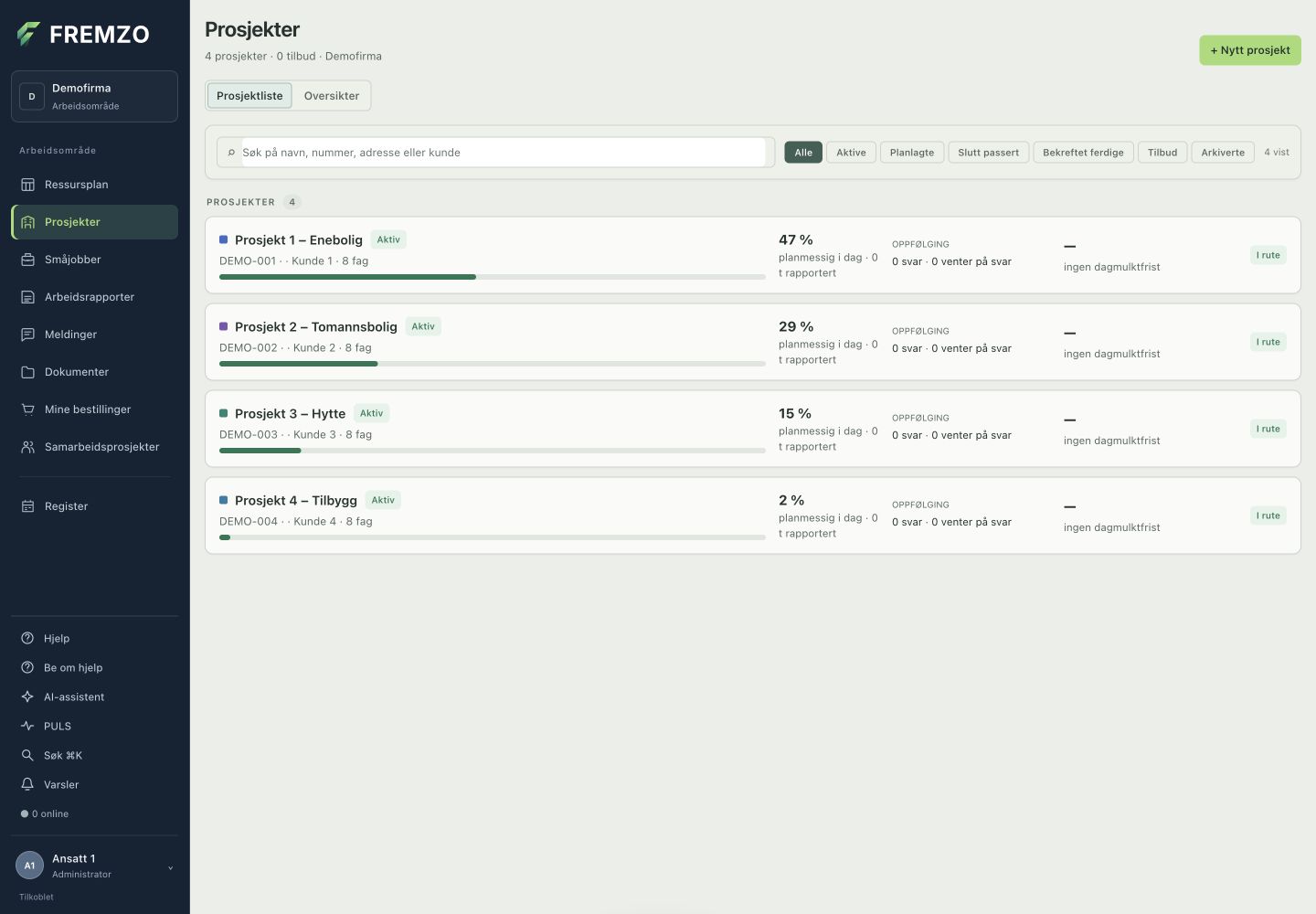Open Ressursplan via its grid icon
This screenshot has width=1316, height=914.
(27, 185)
